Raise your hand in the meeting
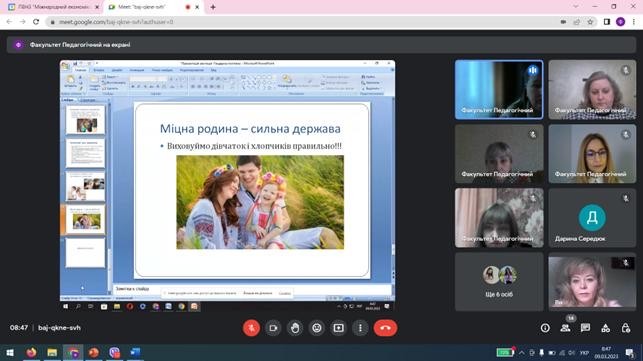 coord(295,328)
